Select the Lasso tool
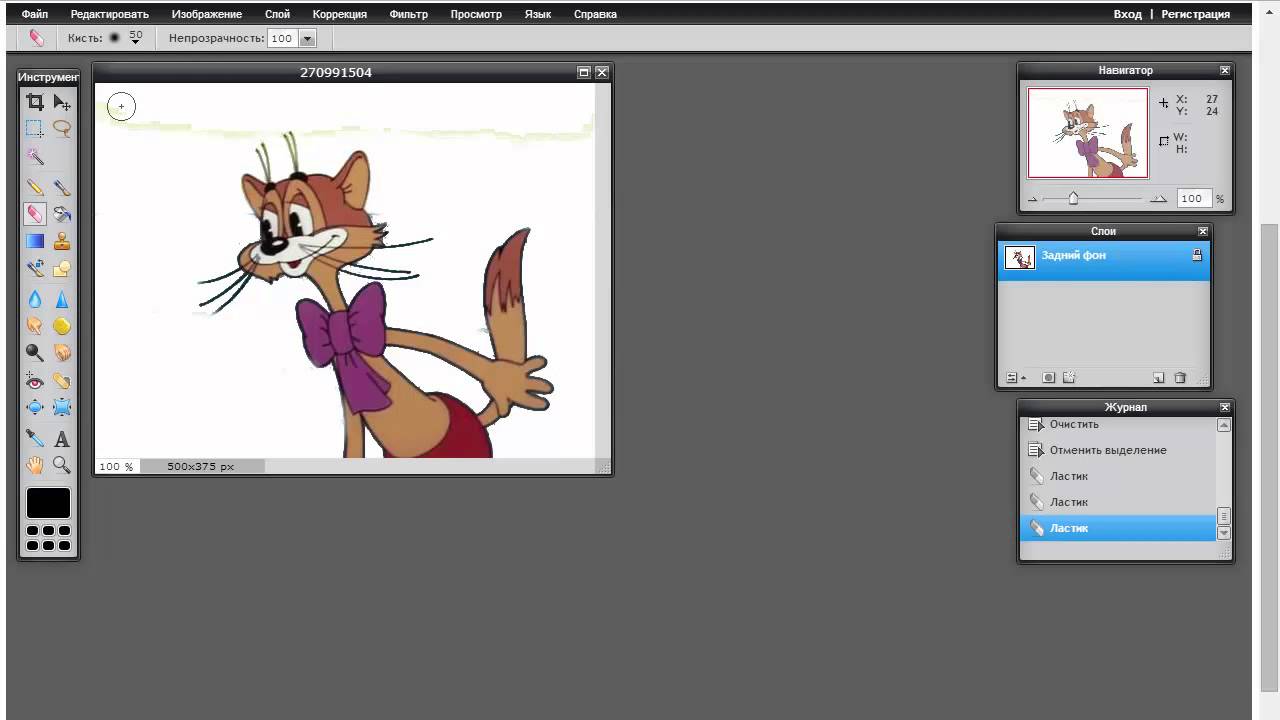The width and height of the screenshot is (1280, 720). click(62, 129)
